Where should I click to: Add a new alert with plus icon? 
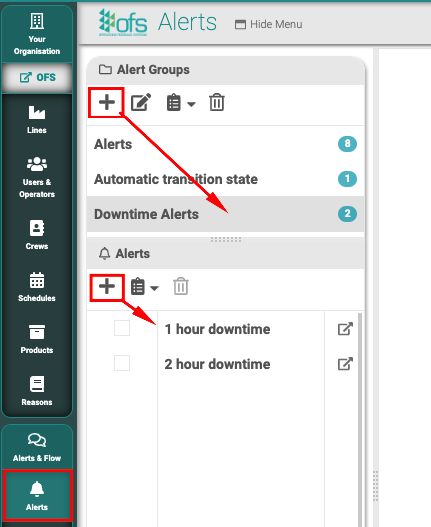[x=107, y=287]
